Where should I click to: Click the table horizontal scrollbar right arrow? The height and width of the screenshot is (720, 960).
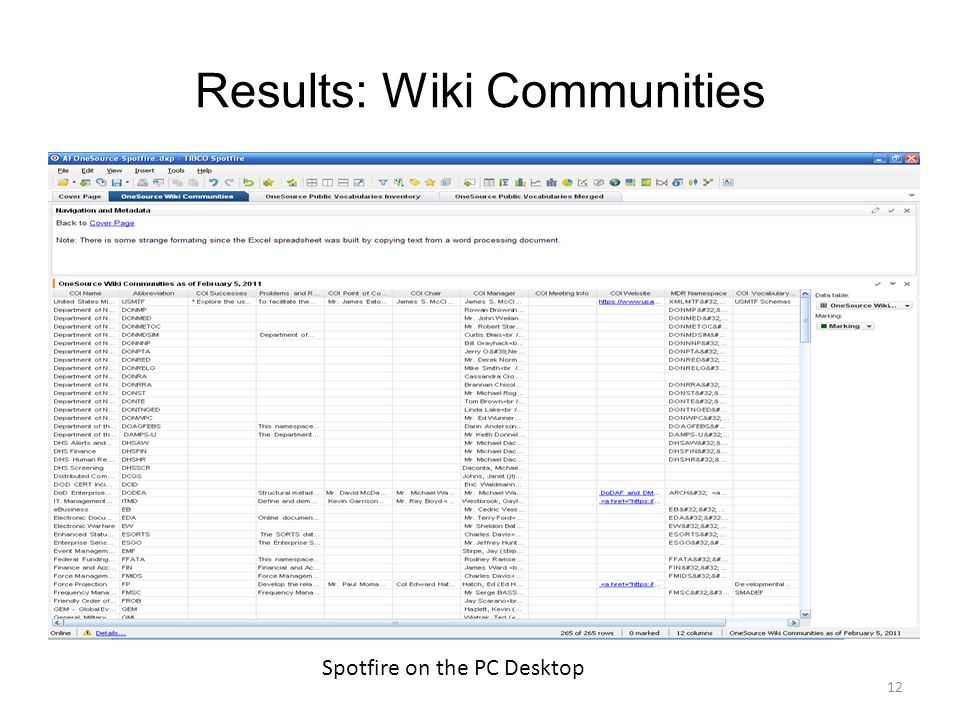click(x=793, y=623)
